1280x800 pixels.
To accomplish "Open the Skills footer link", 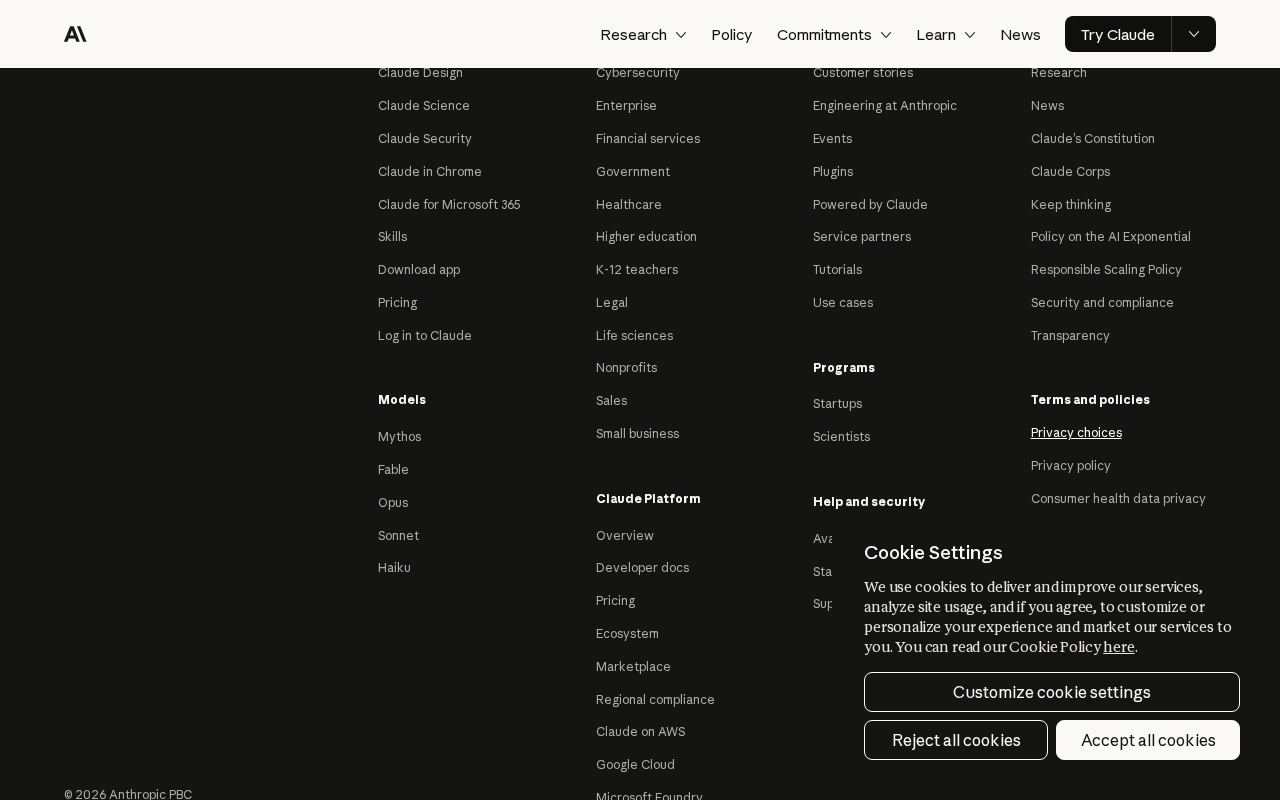I will coord(392,236).
